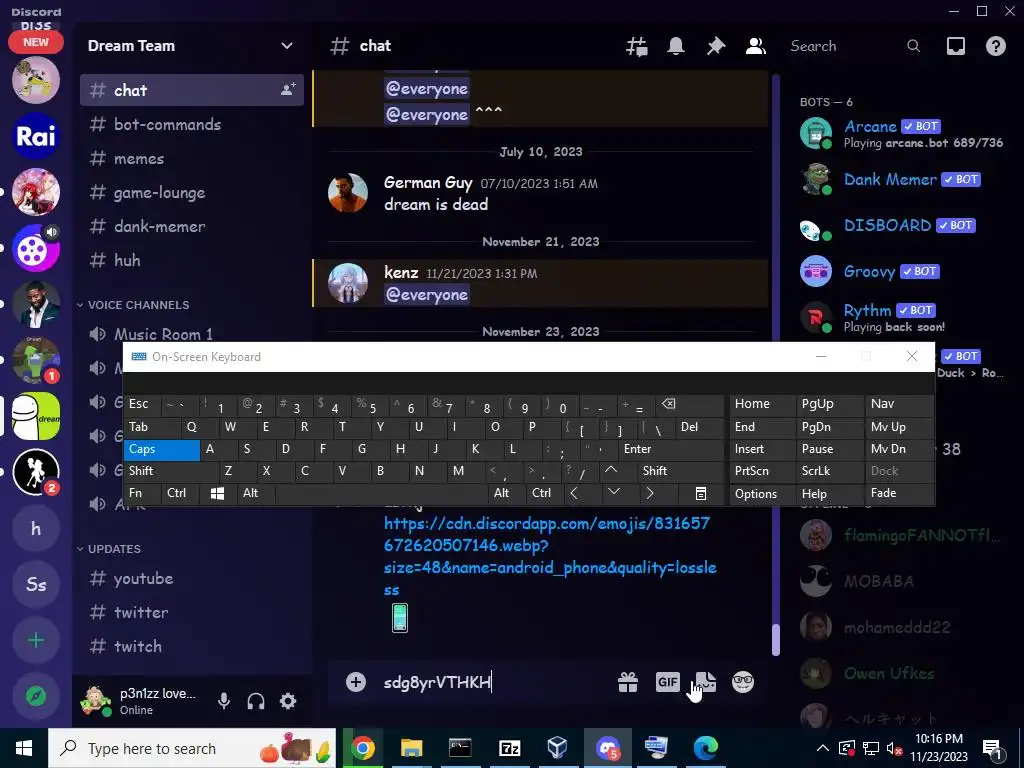Viewport: 1024px width, 768px height.
Task: Click German Guy's username
Action: [x=428, y=182]
